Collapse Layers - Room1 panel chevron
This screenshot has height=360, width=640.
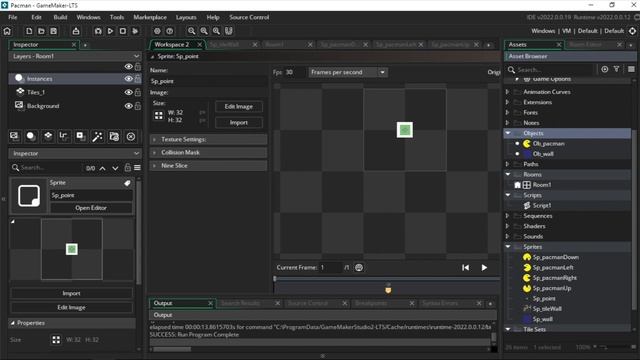coord(136,56)
